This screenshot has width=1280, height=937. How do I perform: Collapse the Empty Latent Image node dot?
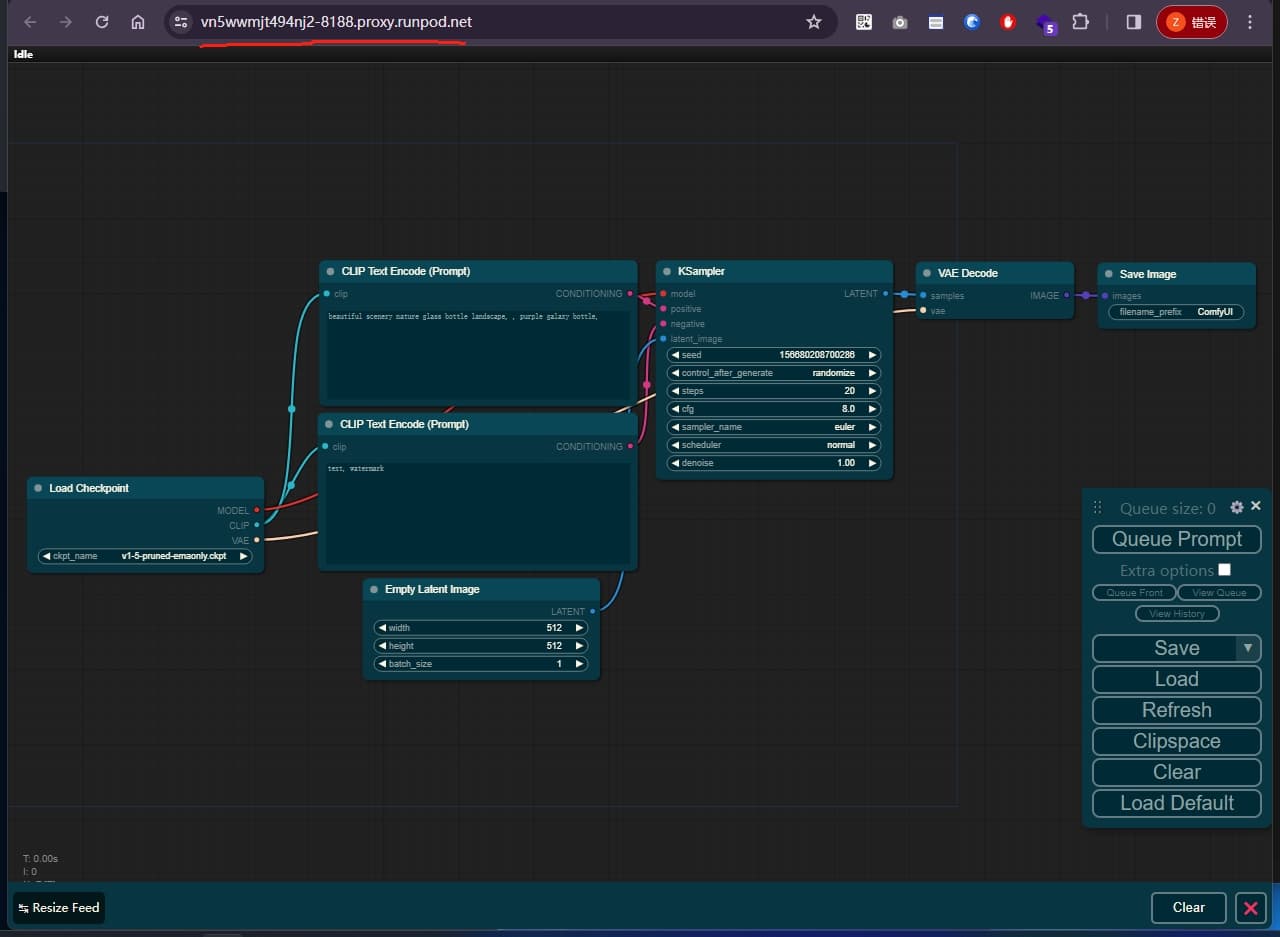374,589
